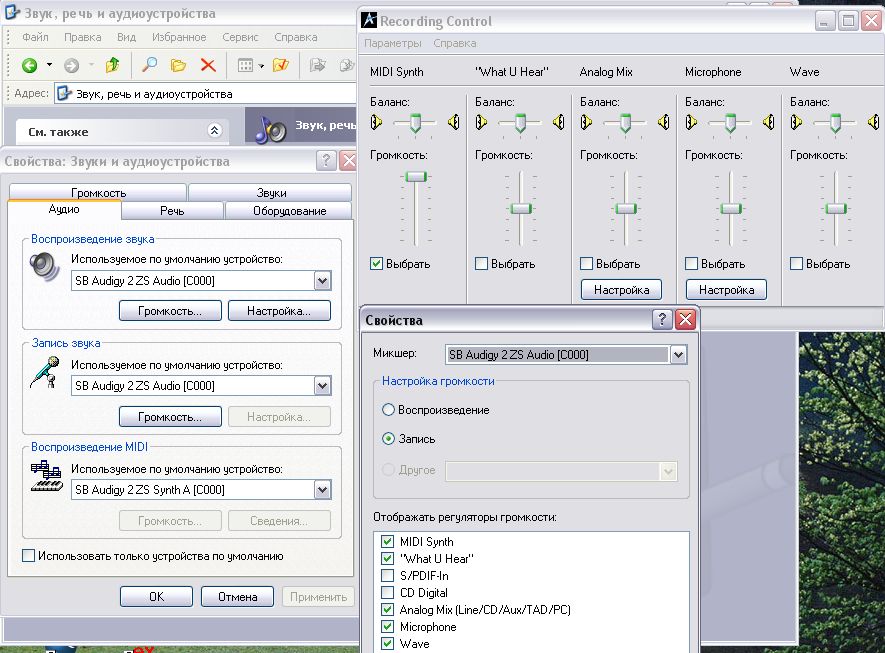885x653 pixels.
Task: Click the red X delete toolbar icon
Action: coord(208,66)
